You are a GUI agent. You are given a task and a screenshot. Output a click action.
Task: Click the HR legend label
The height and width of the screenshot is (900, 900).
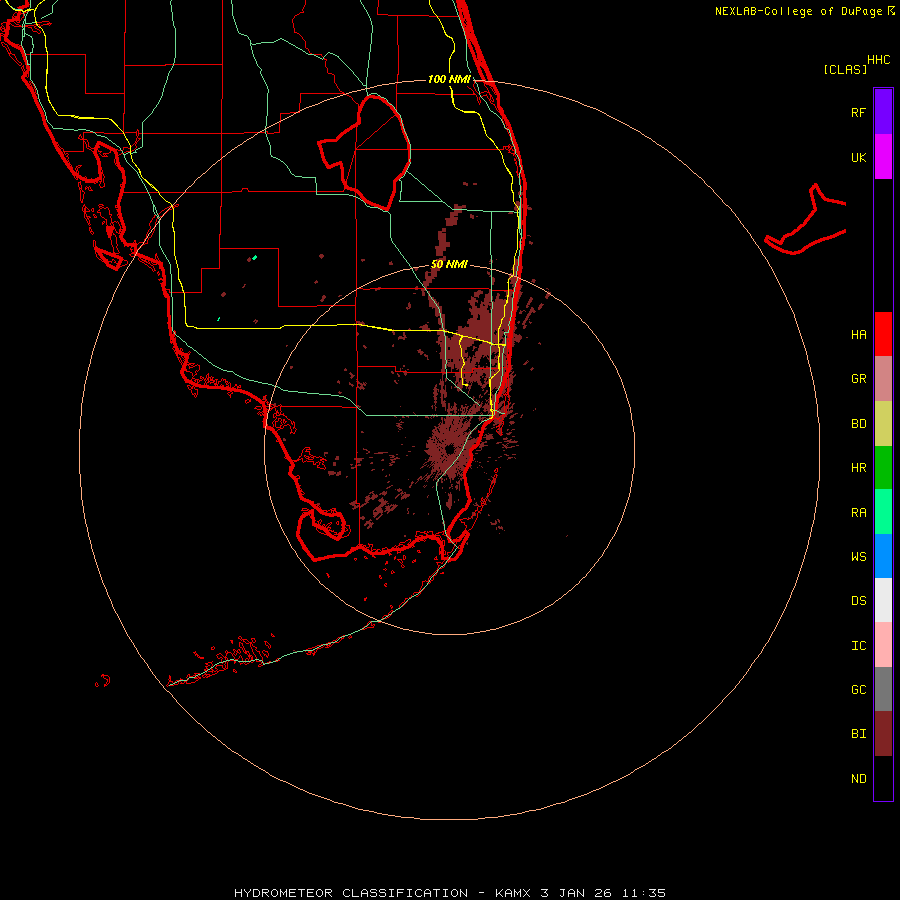click(x=858, y=468)
